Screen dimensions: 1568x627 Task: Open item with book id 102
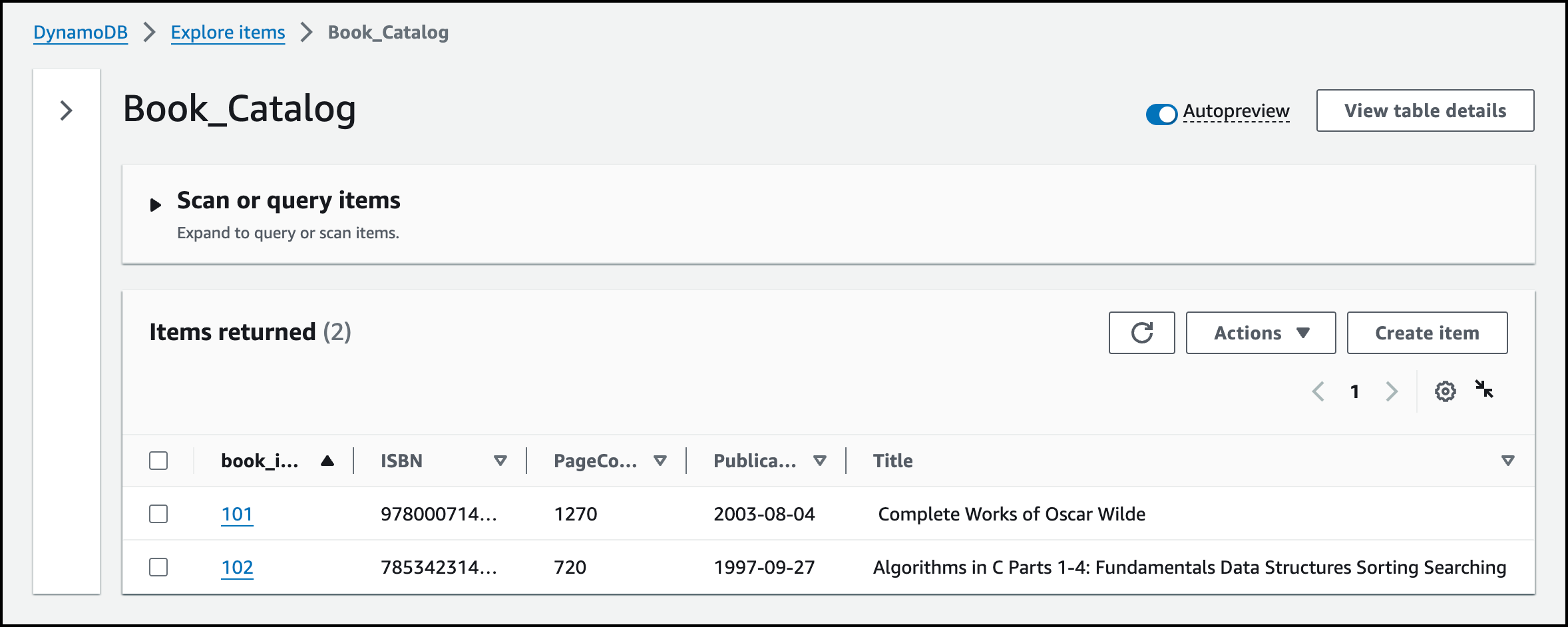[237, 568]
